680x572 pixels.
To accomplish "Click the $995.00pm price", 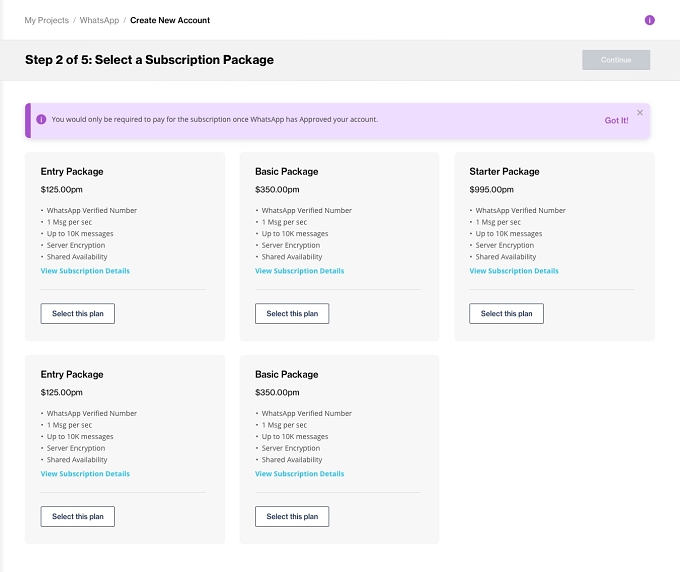I will click(x=491, y=190).
